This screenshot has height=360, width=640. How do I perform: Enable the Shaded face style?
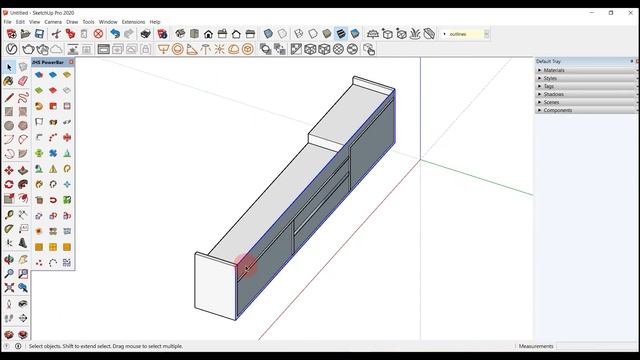point(327,34)
